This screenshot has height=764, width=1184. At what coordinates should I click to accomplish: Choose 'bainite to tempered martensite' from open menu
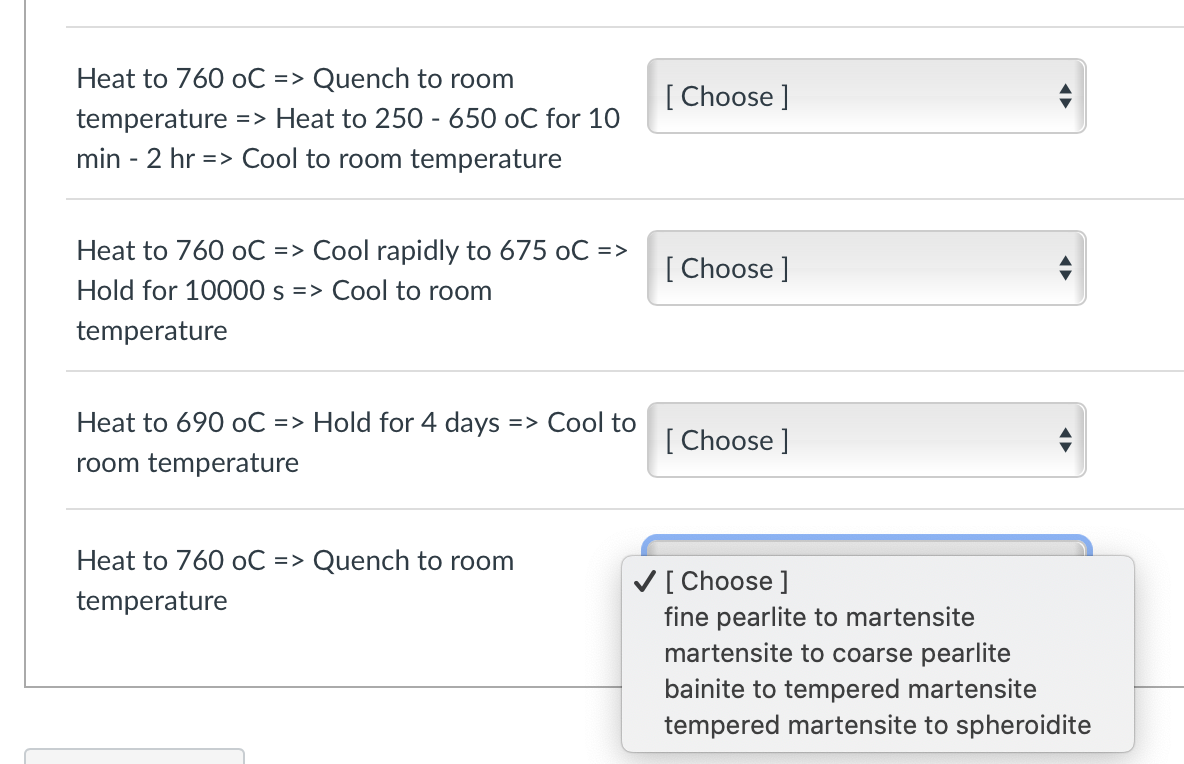pyautogui.click(x=851, y=689)
